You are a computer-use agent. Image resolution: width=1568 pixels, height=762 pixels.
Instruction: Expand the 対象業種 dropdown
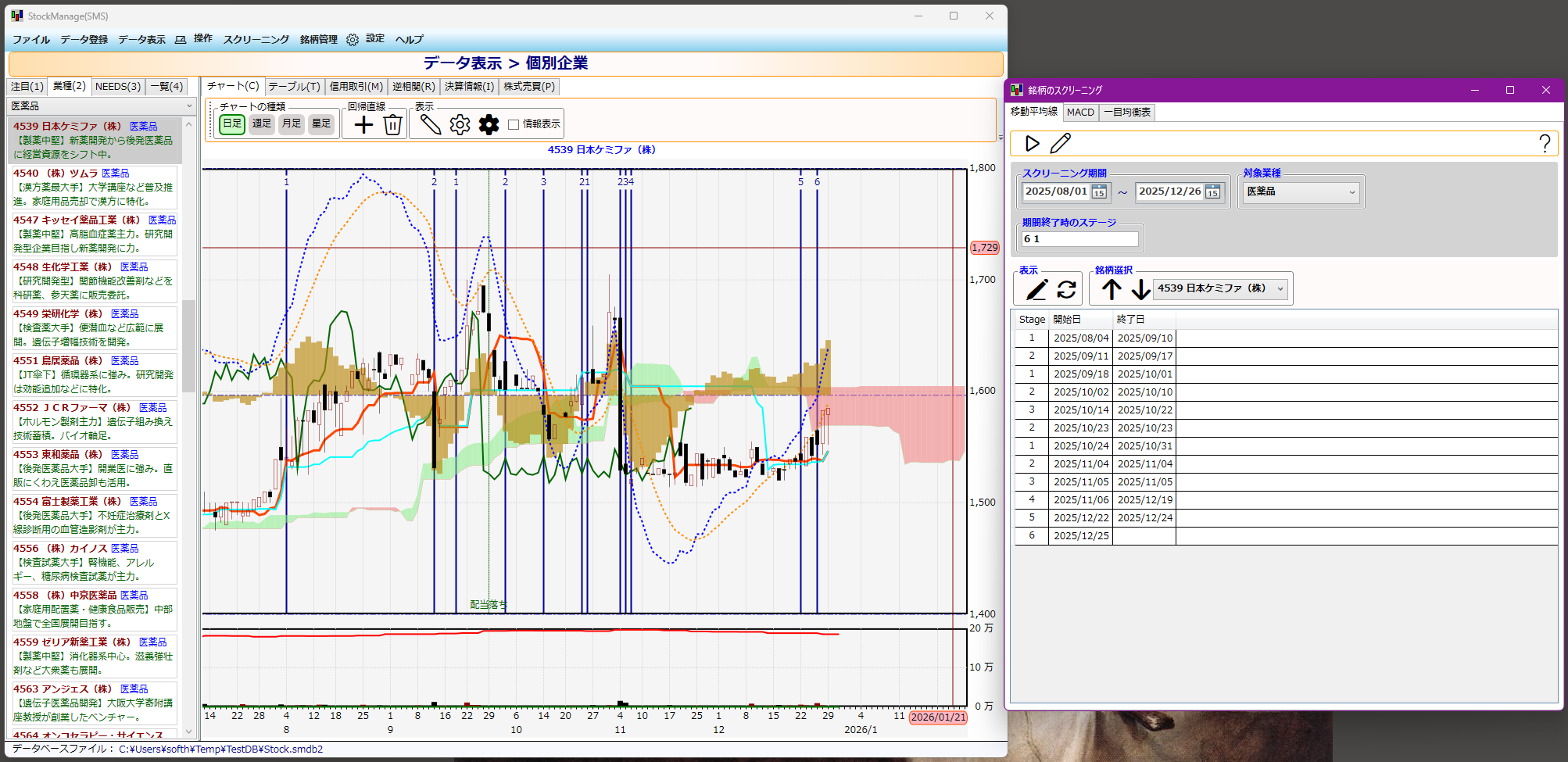point(1301,191)
